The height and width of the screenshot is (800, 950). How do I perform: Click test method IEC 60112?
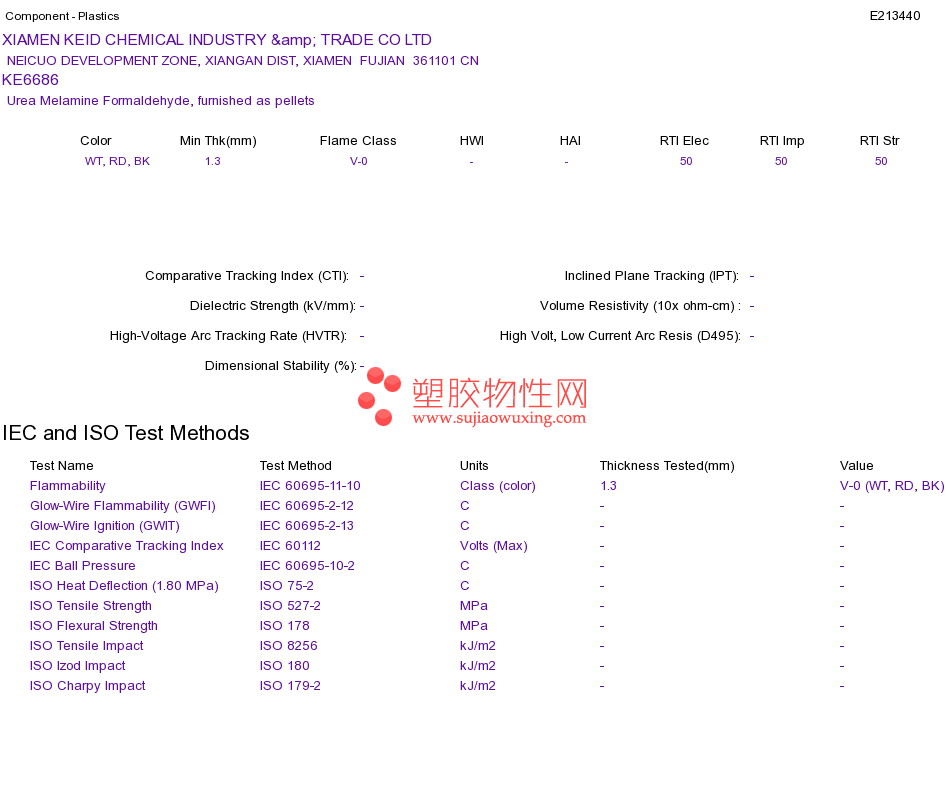pos(290,546)
